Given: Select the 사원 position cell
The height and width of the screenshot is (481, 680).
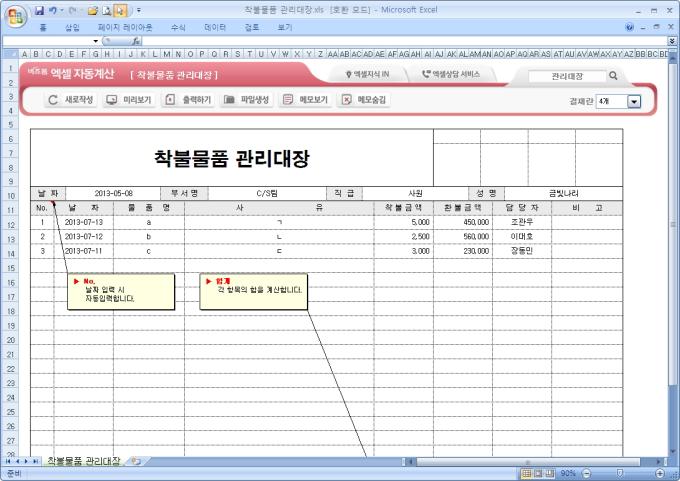Looking at the screenshot, I should [x=415, y=193].
